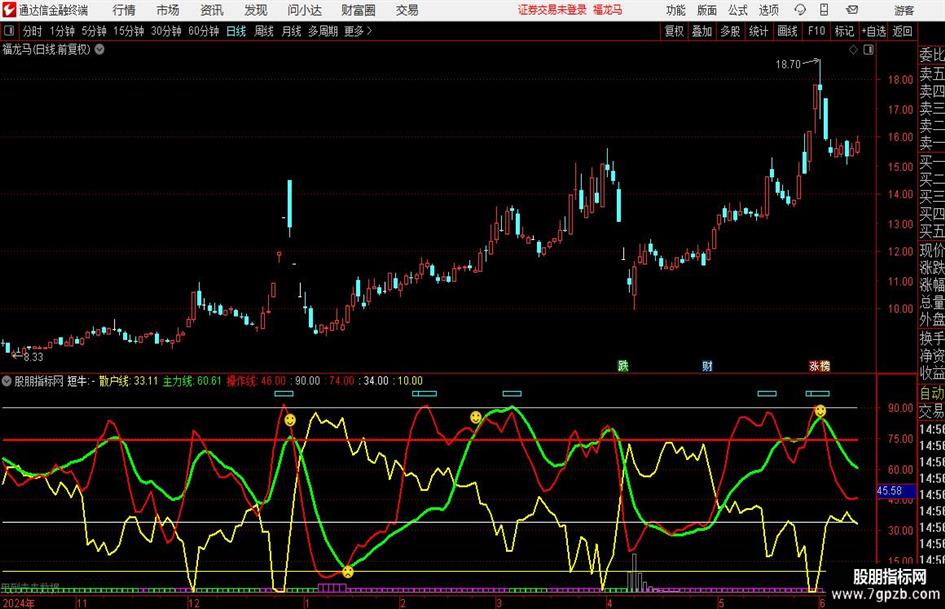Click the diamond icon at chart top-right
The image size is (945, 609).
(853, 50)
